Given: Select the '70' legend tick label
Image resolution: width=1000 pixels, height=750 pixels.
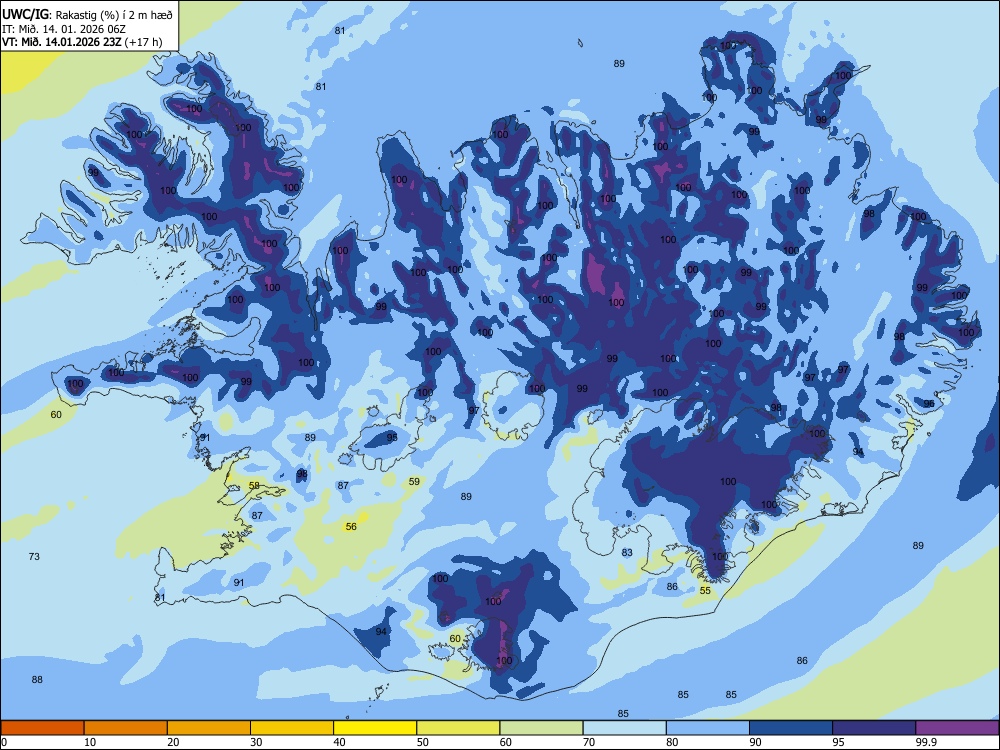Looking at the screenshot, I should (x=589, y=742).
